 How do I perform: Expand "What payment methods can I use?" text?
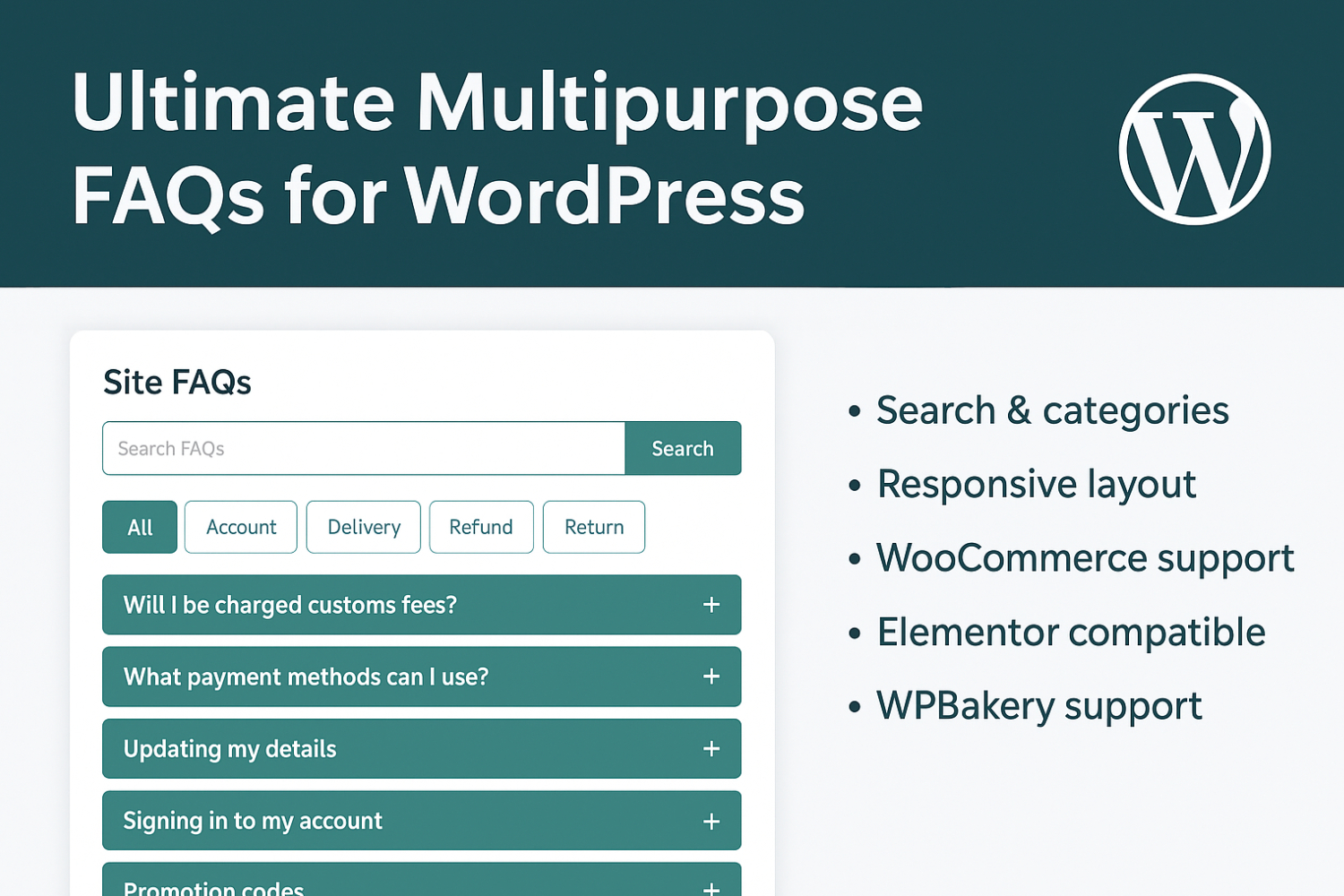(x=306, y=676)
